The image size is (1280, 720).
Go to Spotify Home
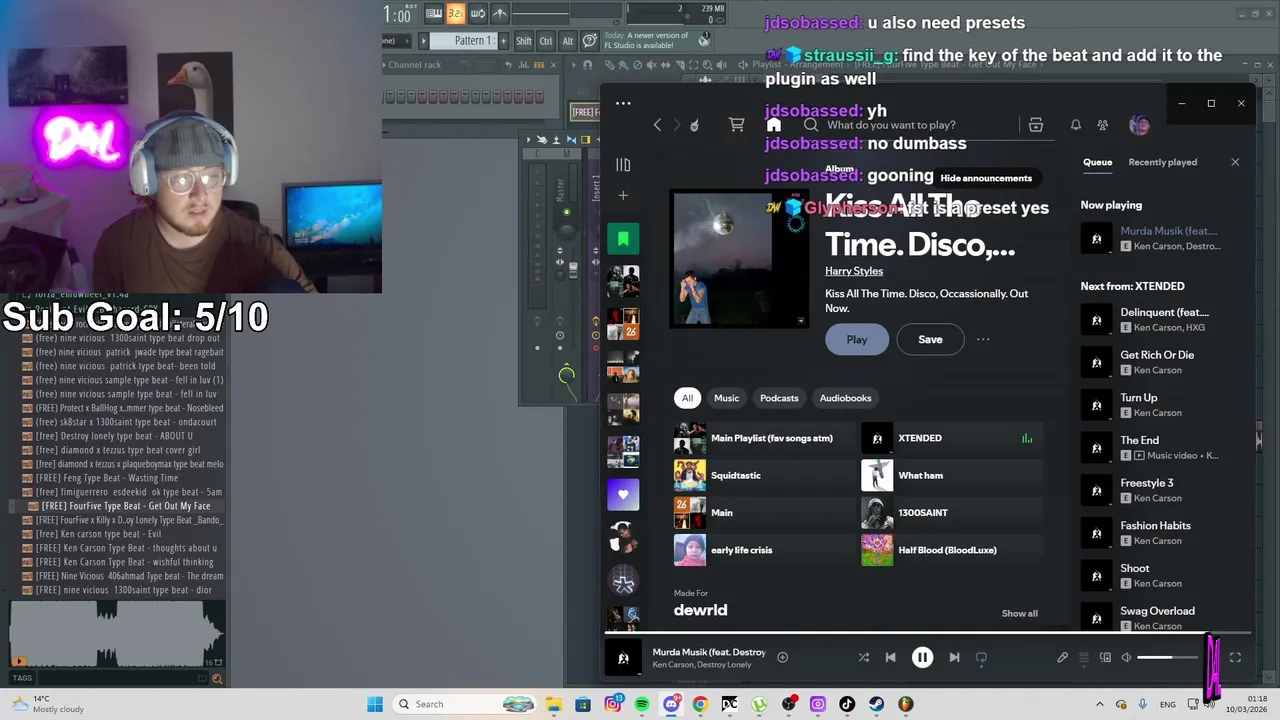773,125
